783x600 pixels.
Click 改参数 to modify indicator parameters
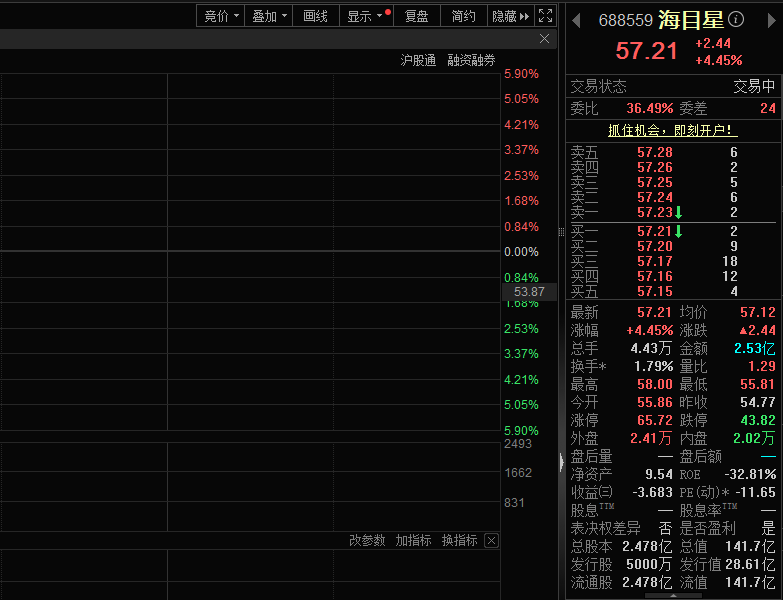point(367,540)
